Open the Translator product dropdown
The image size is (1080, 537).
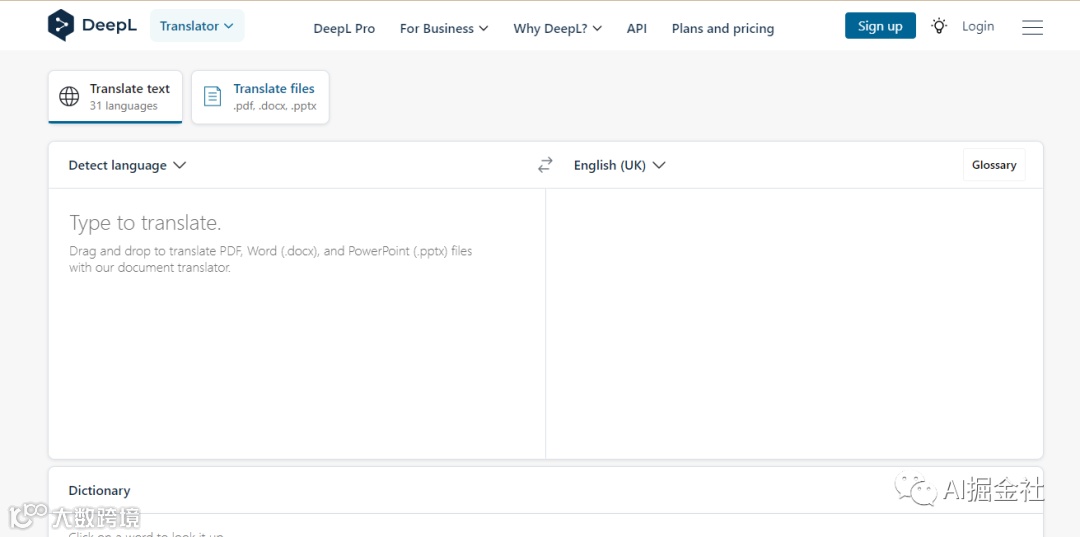(x=196, y=26)
